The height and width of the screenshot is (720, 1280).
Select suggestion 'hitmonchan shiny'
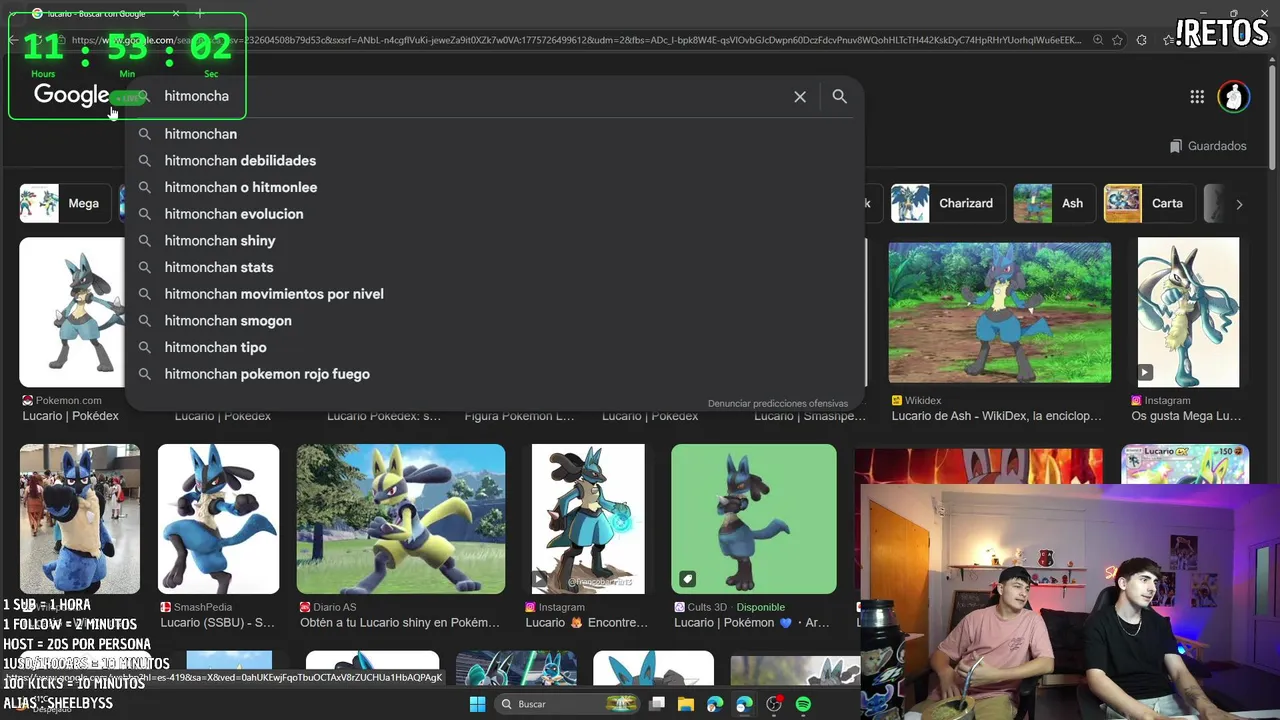(495, 240)
